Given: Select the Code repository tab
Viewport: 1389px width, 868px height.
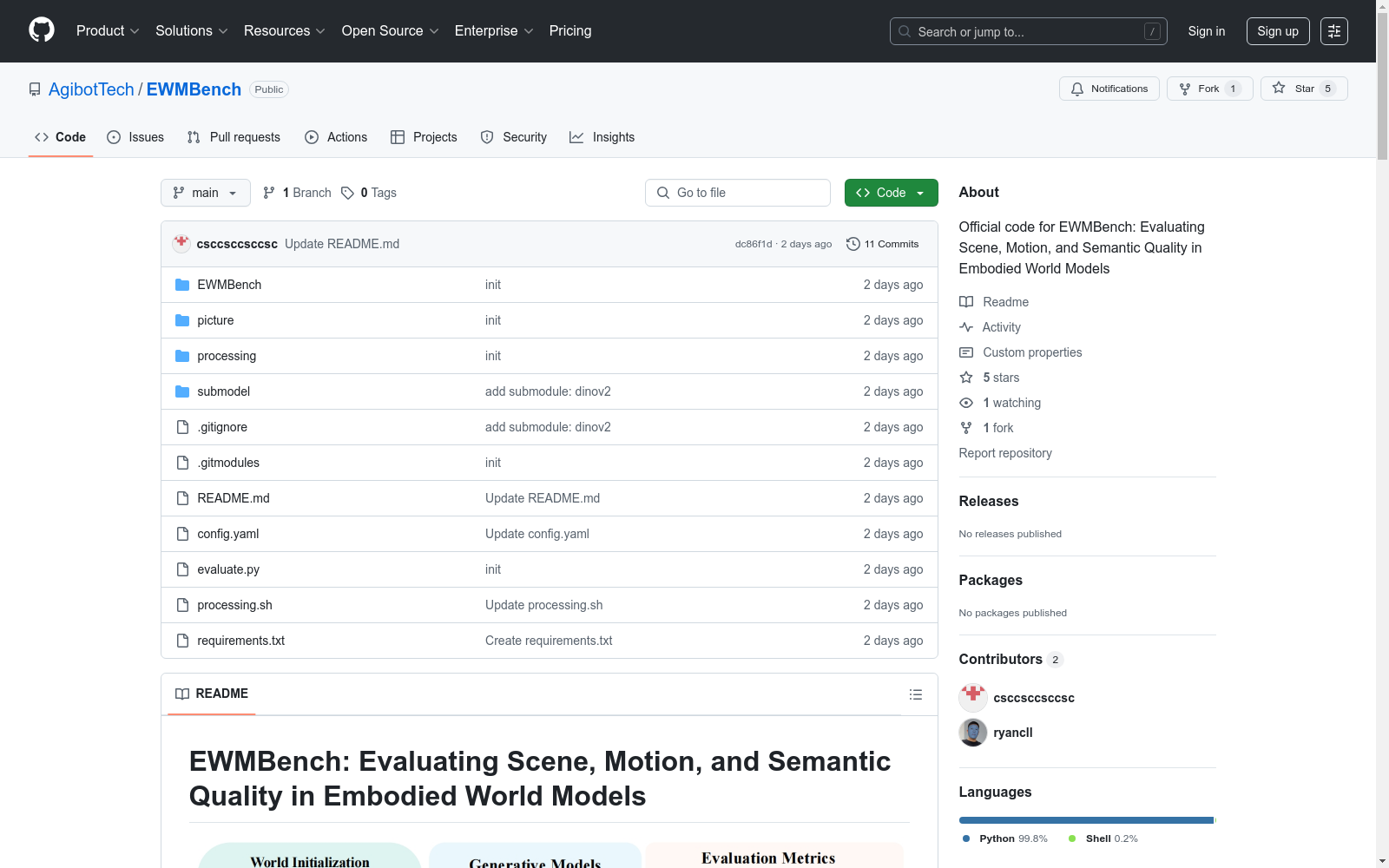Looking at the screenshot, I should (60, 137).
